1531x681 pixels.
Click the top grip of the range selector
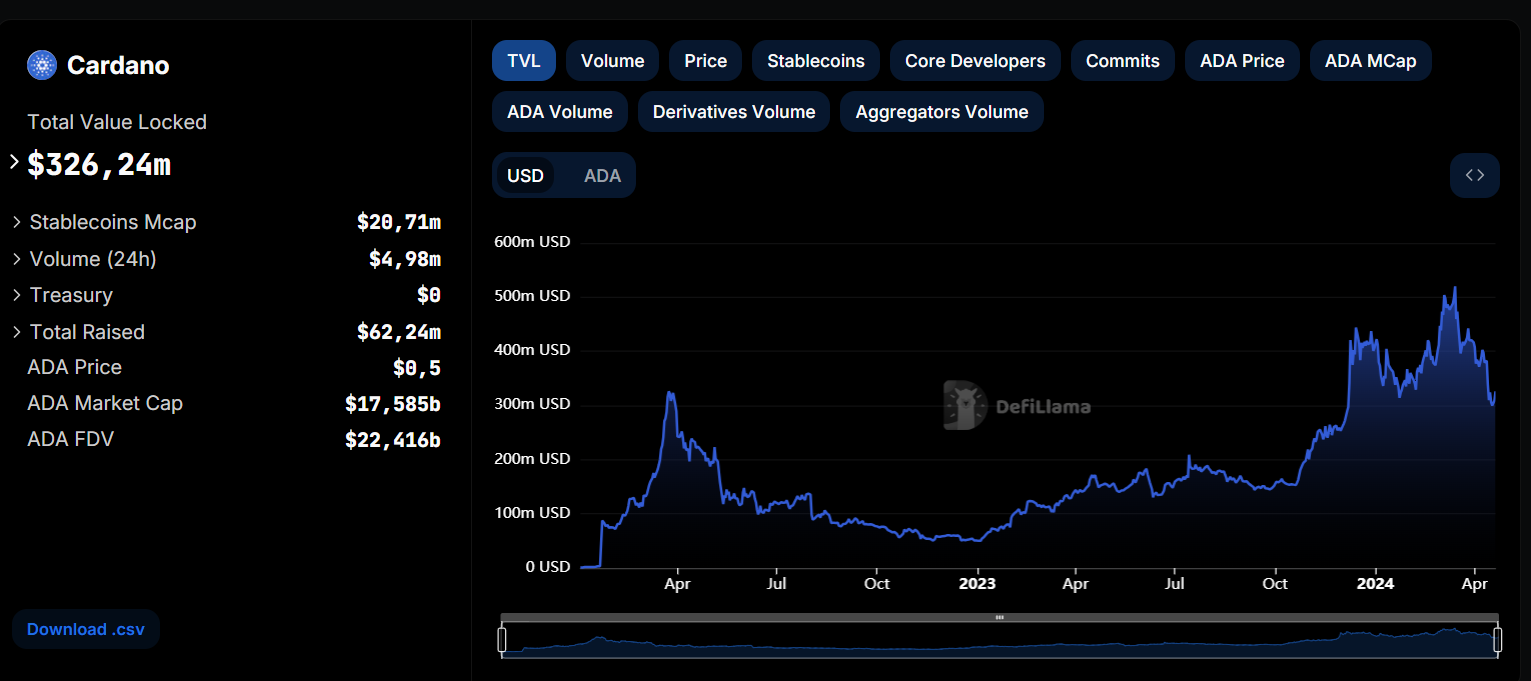coord(999,617)
